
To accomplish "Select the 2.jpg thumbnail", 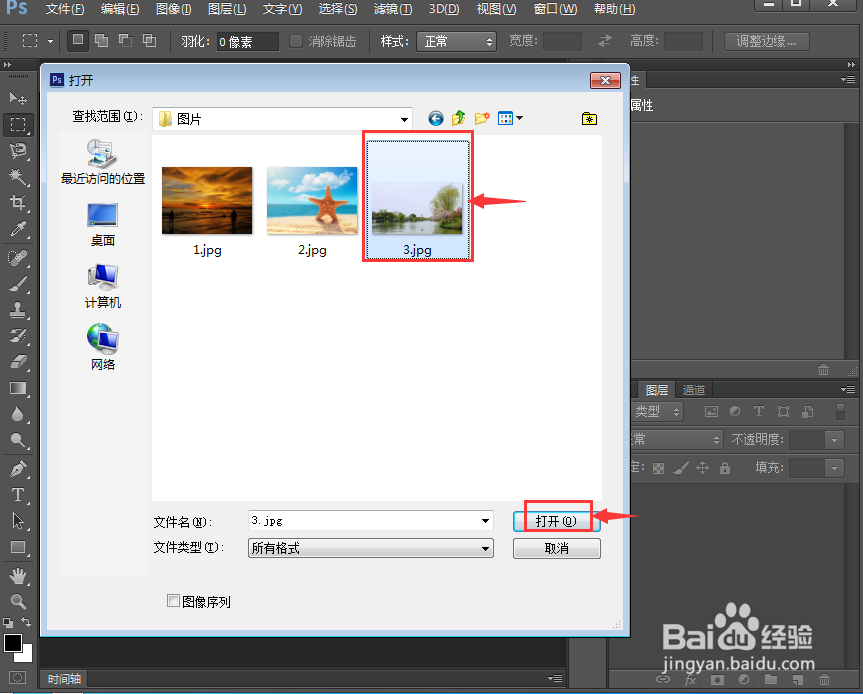I will [x=311, y=199].
